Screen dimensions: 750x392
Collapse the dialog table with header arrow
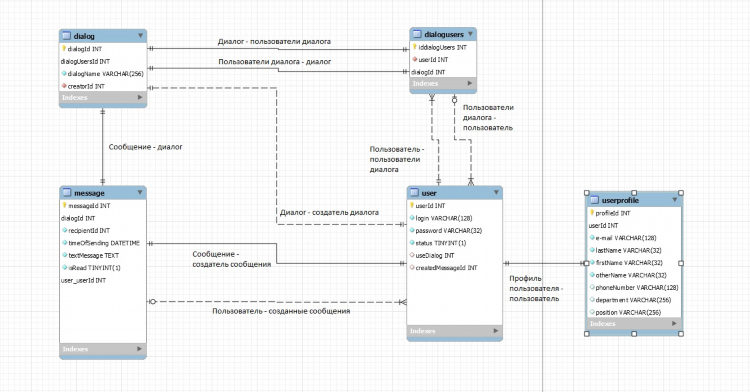[x=140, y=35]
